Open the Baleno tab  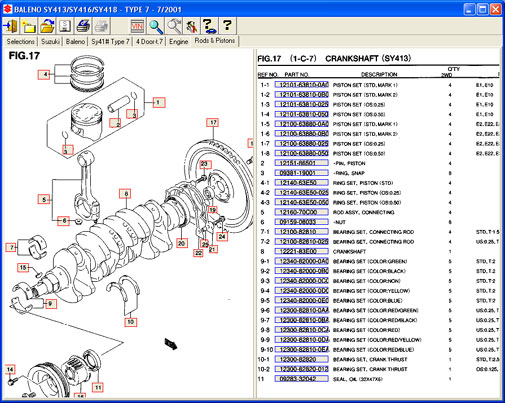(x=75, y=42)
